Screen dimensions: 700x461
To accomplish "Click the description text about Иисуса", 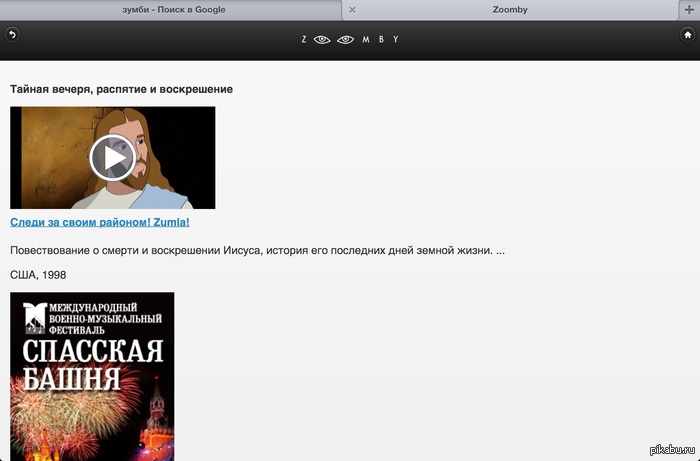I will coord(257,250).
